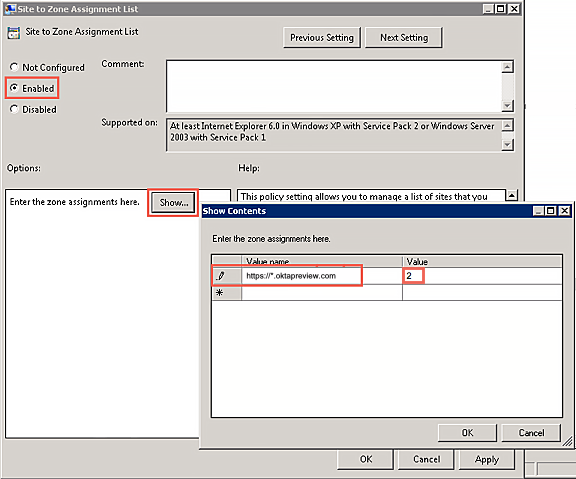Go to the Next Setting

tap(404, 37)
